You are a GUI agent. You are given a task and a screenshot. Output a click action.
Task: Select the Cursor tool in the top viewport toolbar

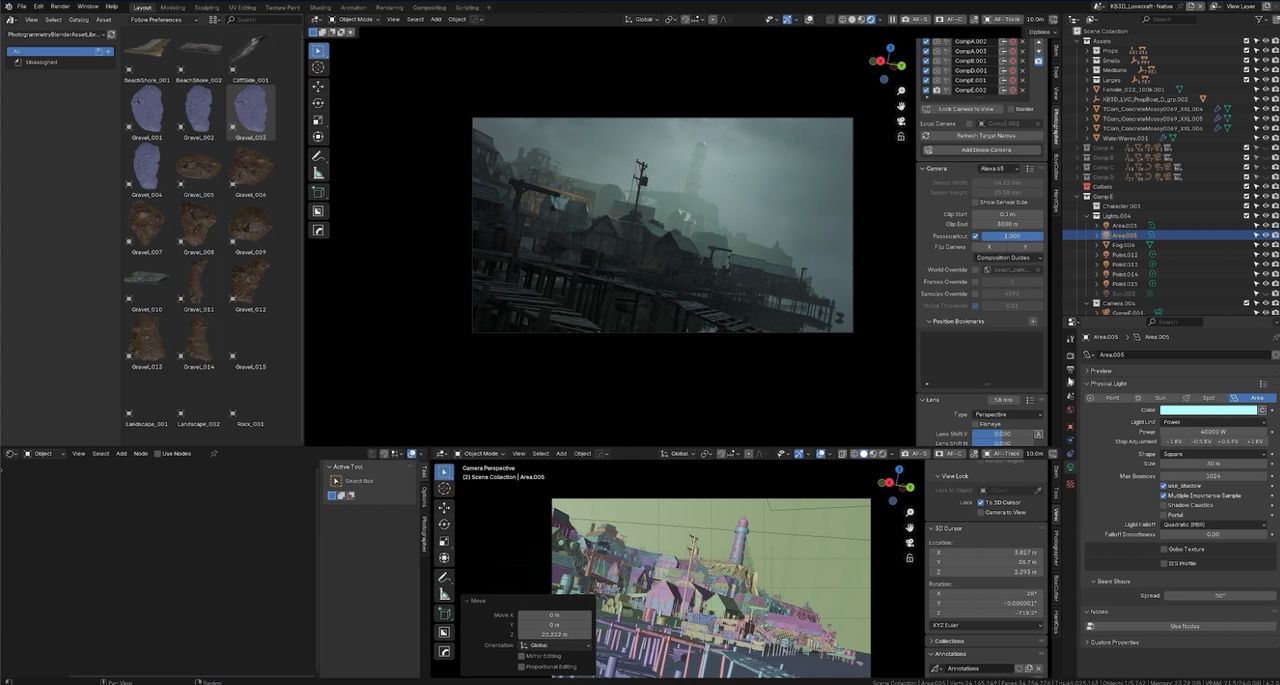318,67
